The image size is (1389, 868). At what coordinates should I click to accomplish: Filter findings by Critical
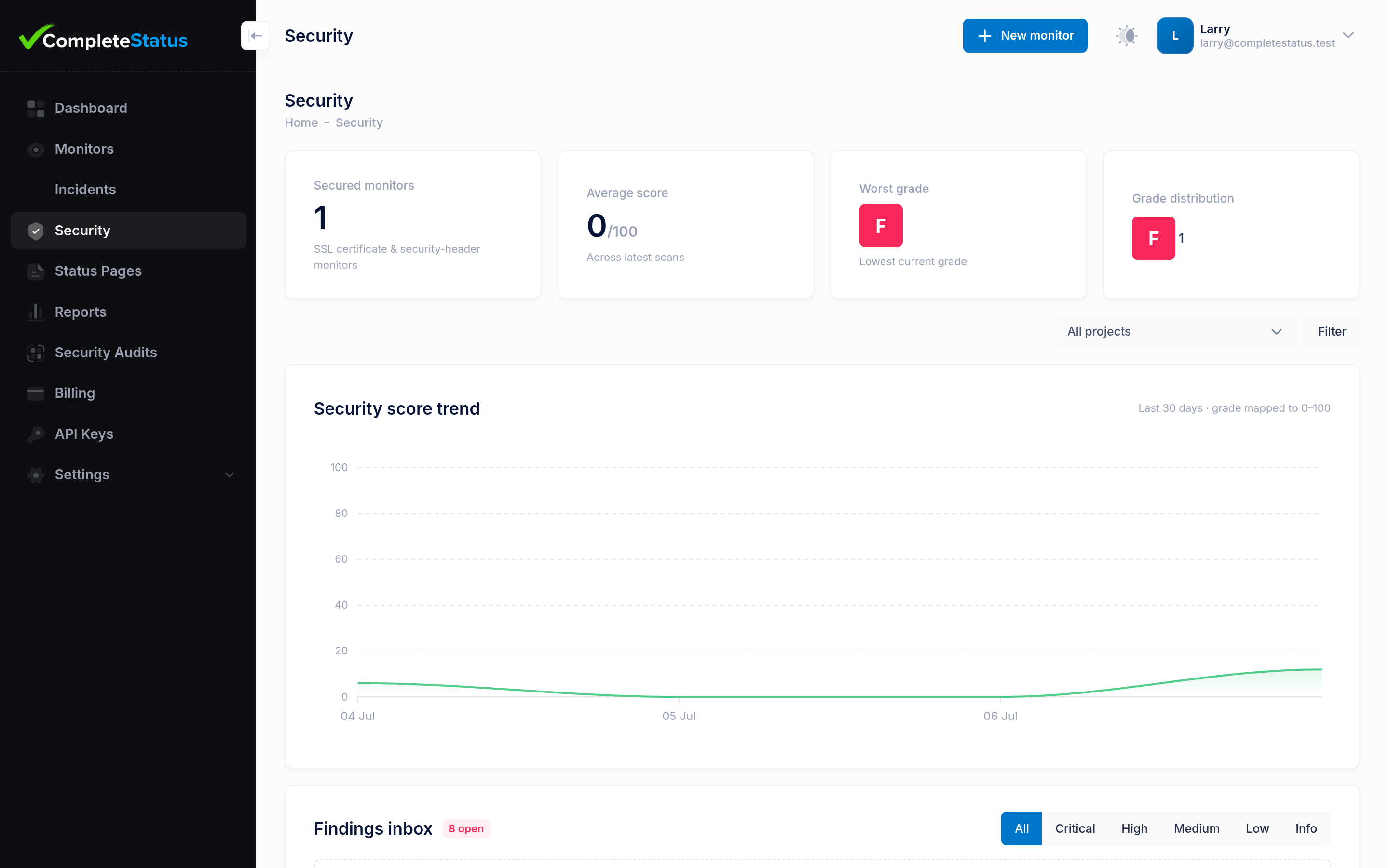click(1075, 828)
